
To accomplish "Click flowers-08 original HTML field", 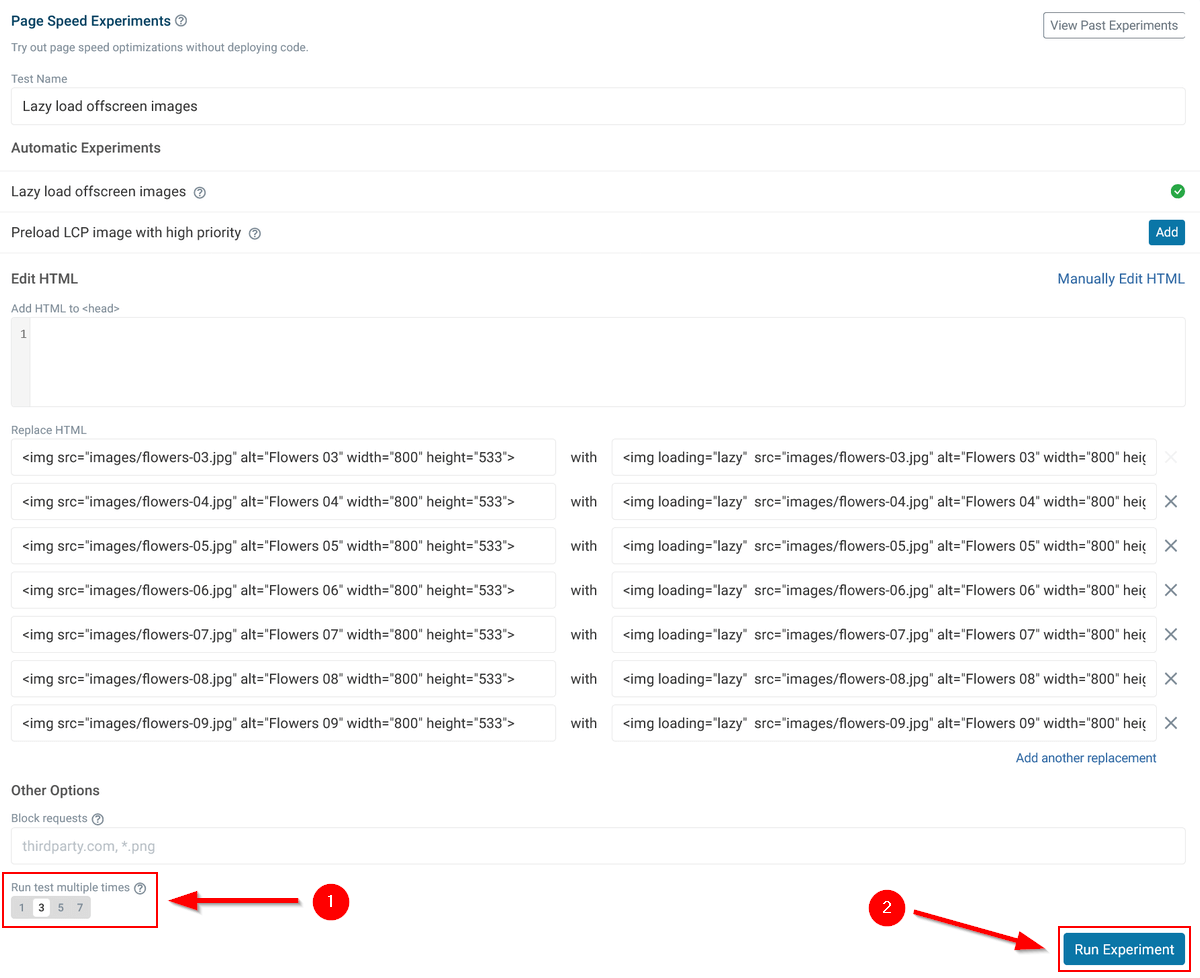I will point(283,679).
